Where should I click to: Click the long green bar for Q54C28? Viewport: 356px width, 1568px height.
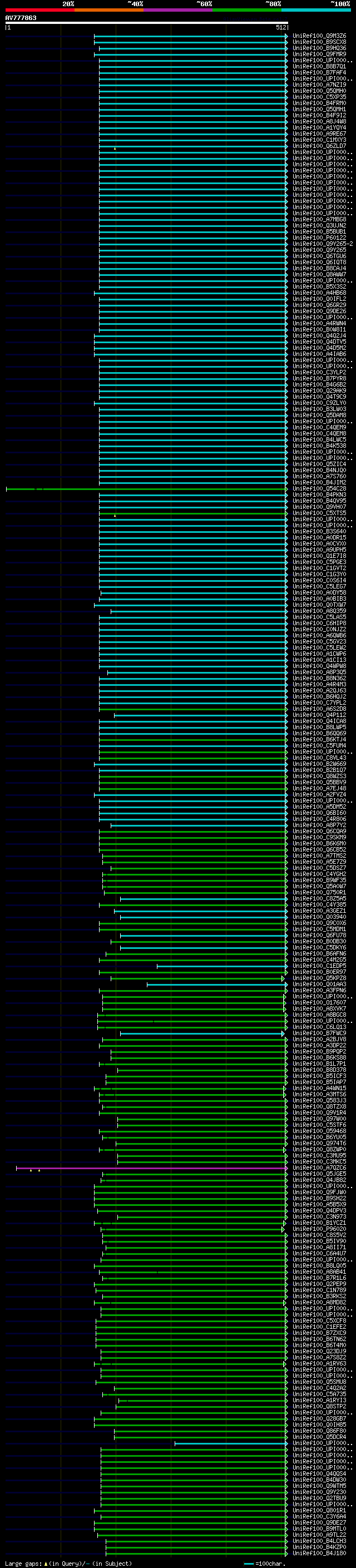tap(146, 489)
